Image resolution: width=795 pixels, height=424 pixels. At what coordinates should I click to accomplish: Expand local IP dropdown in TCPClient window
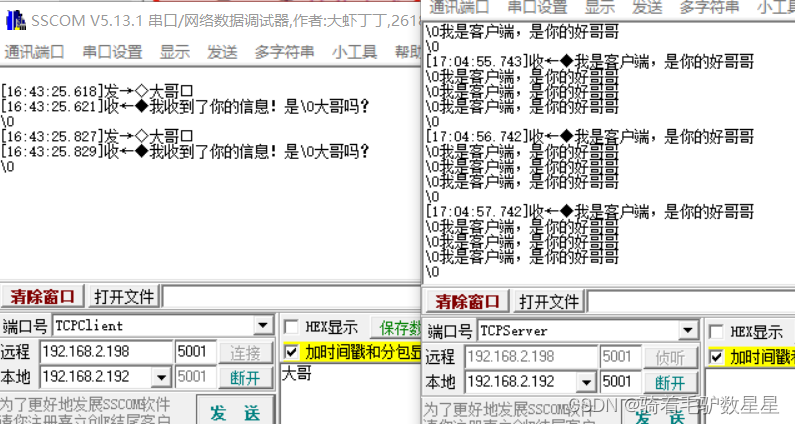click(x=161, y=377)
